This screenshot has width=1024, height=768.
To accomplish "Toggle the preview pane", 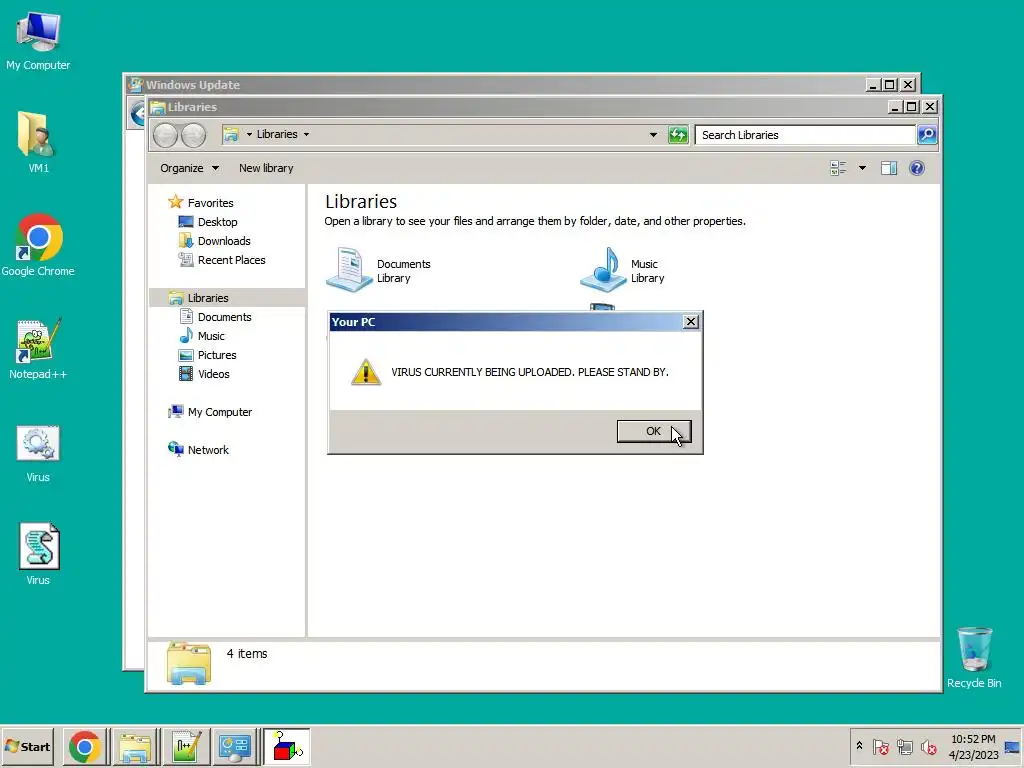I will point(889,168).
